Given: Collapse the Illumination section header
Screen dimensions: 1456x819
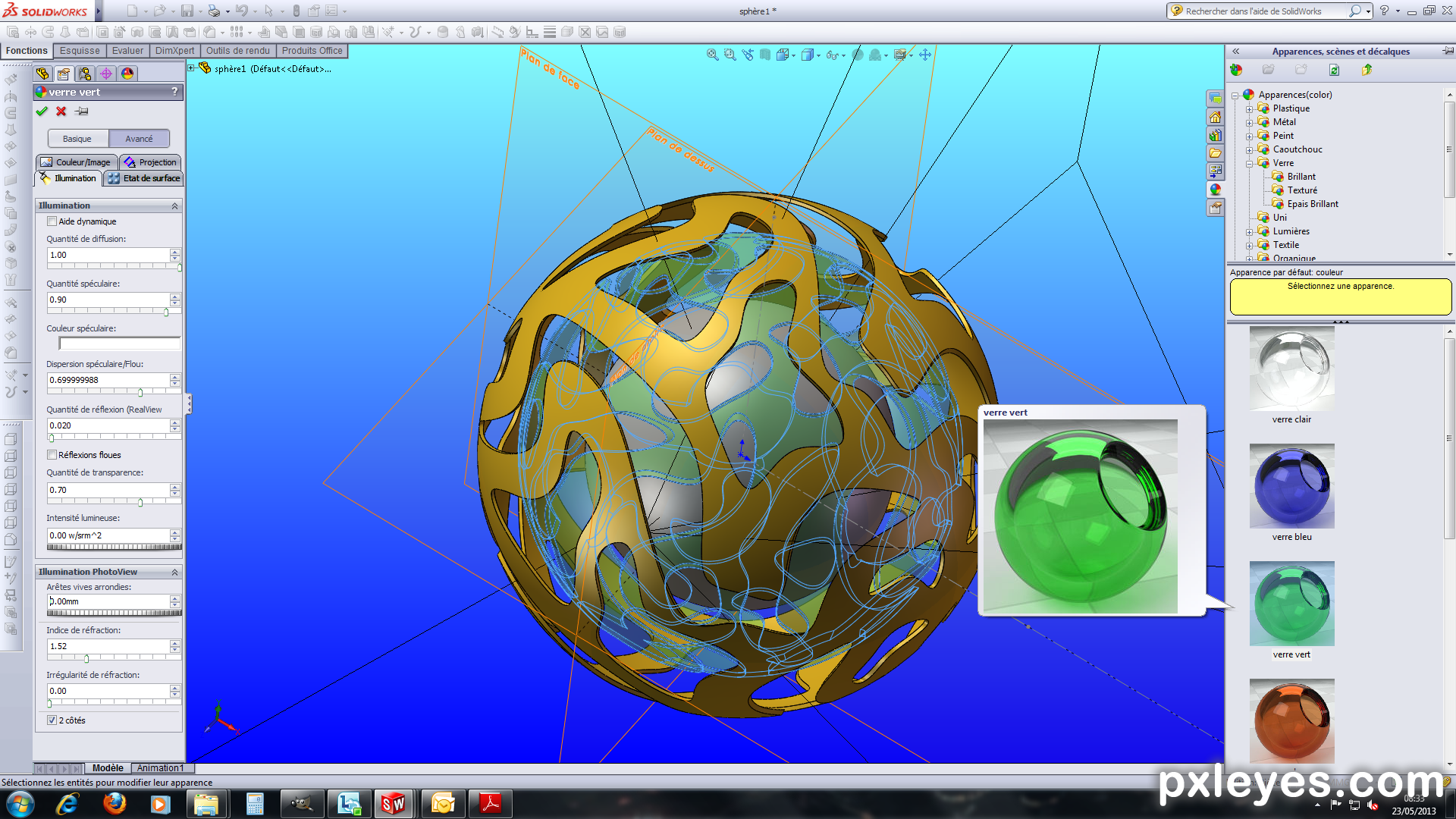Looking at the screenshot, I should click(108, 206).
